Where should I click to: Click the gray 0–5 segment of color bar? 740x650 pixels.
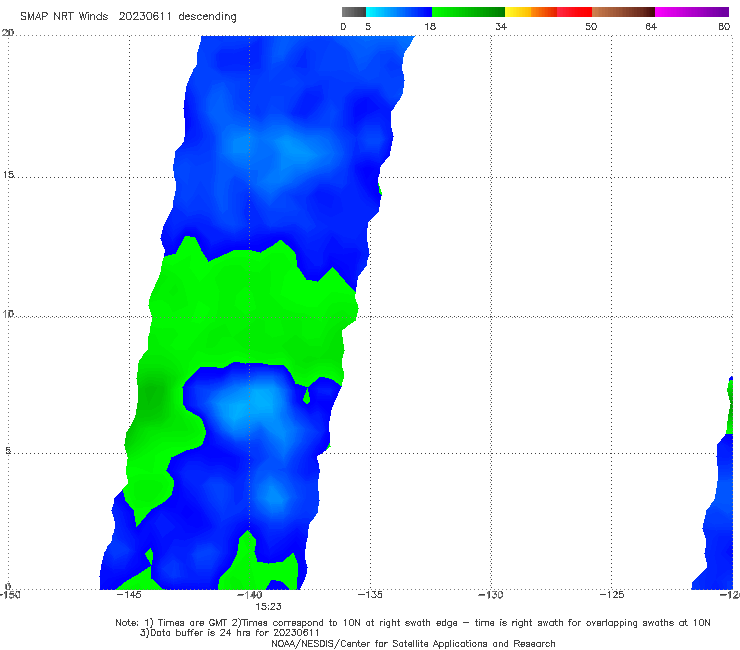point(353,12)
